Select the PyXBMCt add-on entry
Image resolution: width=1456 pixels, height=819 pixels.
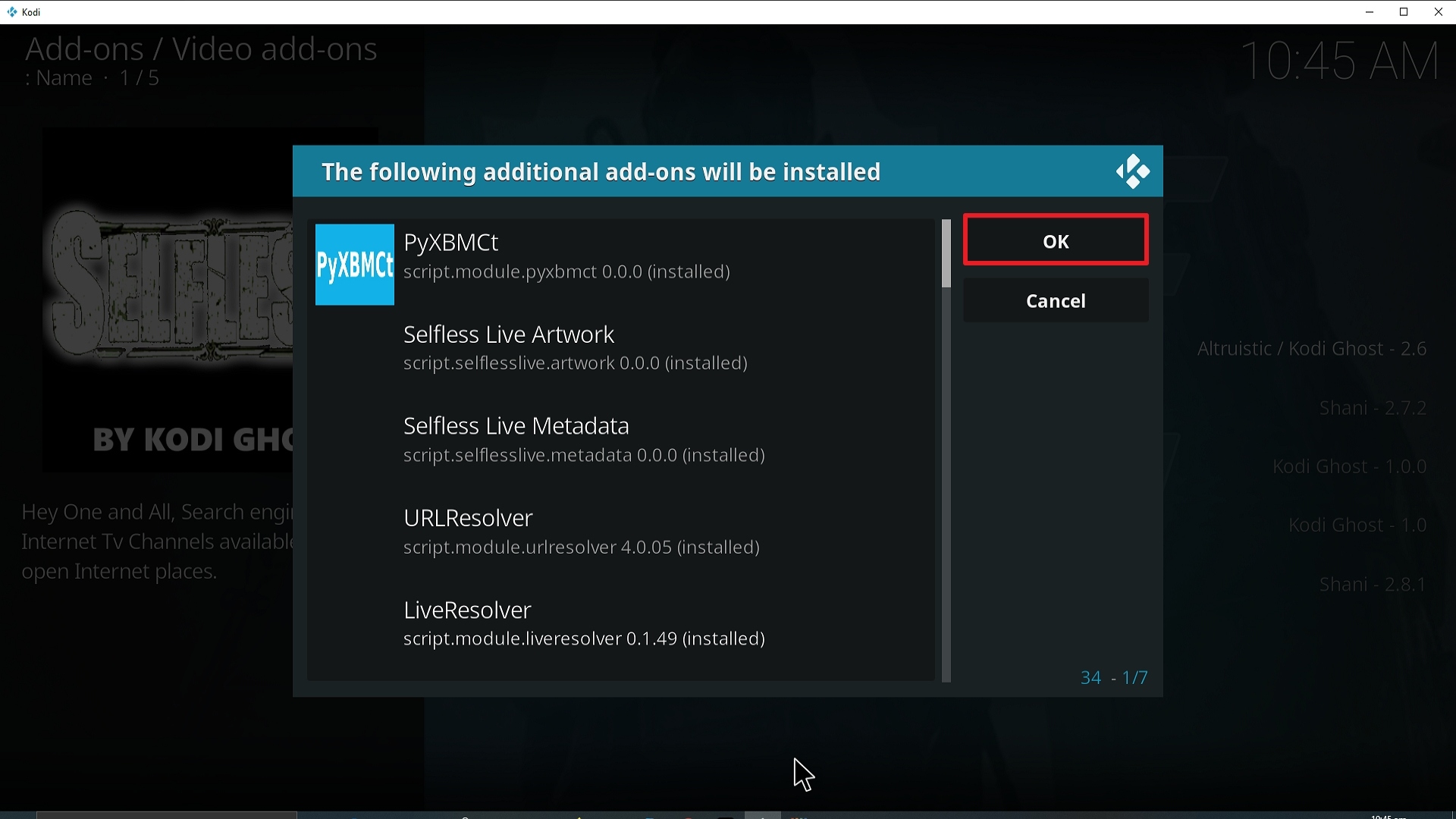[622, 264]
